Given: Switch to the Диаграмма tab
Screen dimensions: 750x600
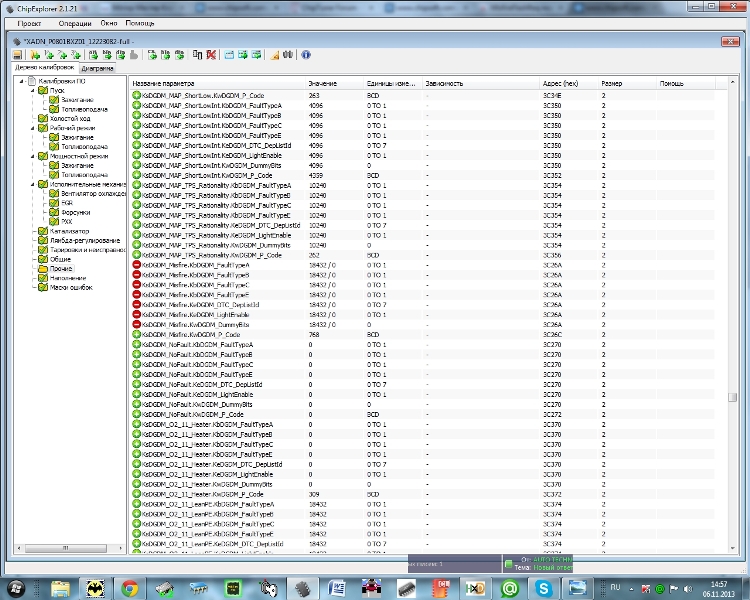Looking at the screenshot, I should point(98,69).
